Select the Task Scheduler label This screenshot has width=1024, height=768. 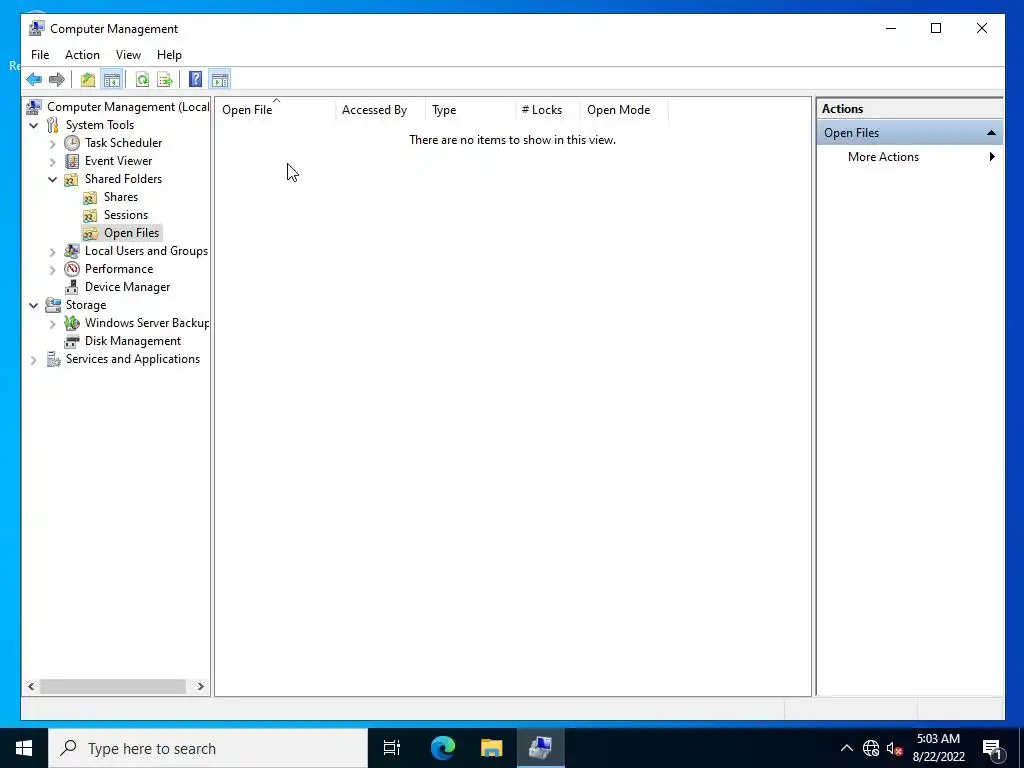pyautogui.click(x=123, y=143)
